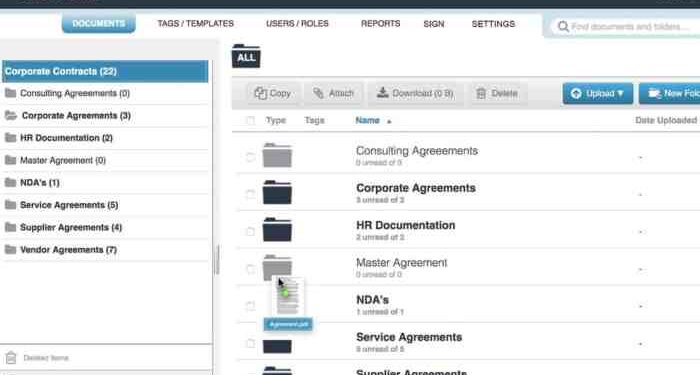
Task: Select Corporate Contracts (22) root folder
Action: (105, 71)
